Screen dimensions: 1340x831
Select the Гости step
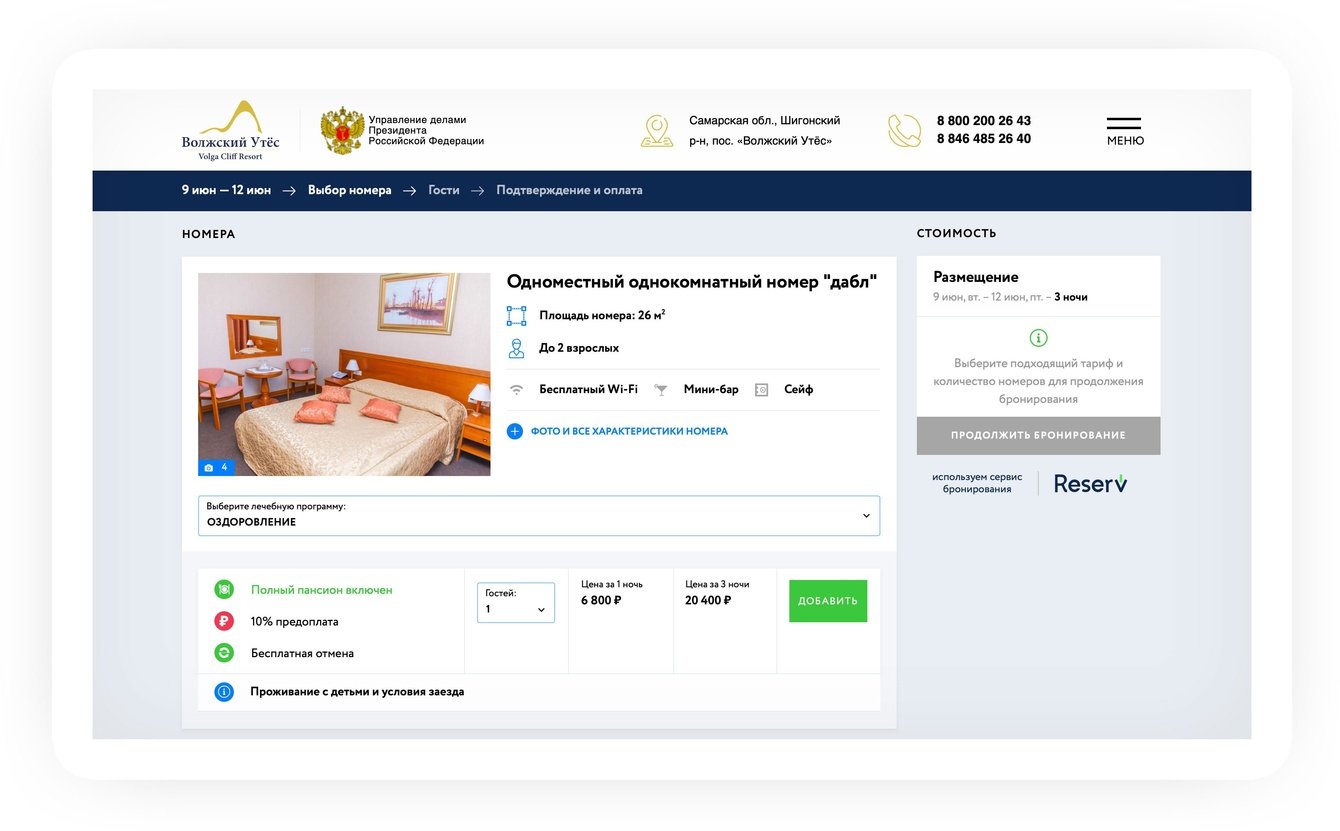[x=444, y=190]
